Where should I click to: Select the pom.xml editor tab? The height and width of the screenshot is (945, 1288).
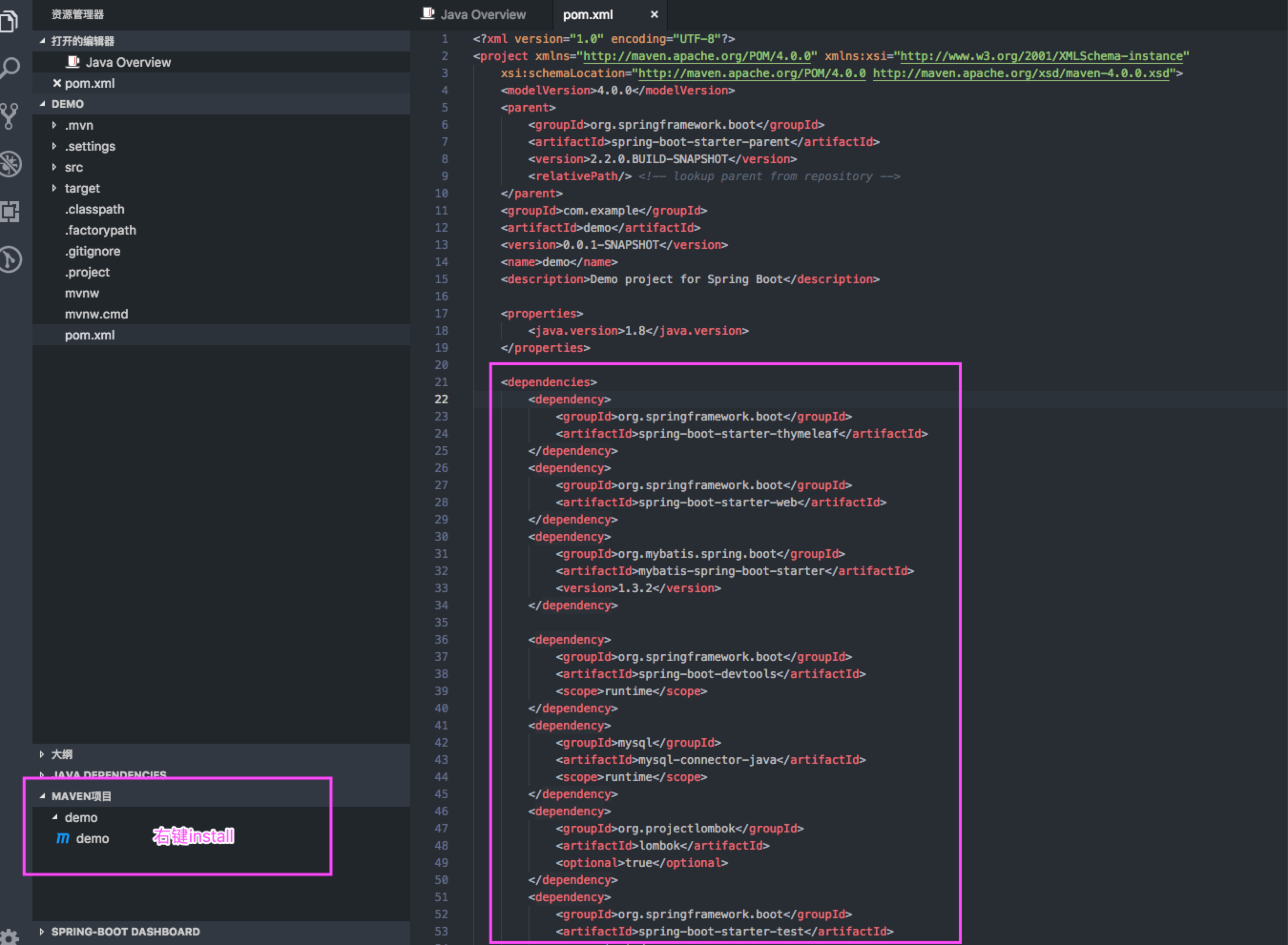pos(587,14)
